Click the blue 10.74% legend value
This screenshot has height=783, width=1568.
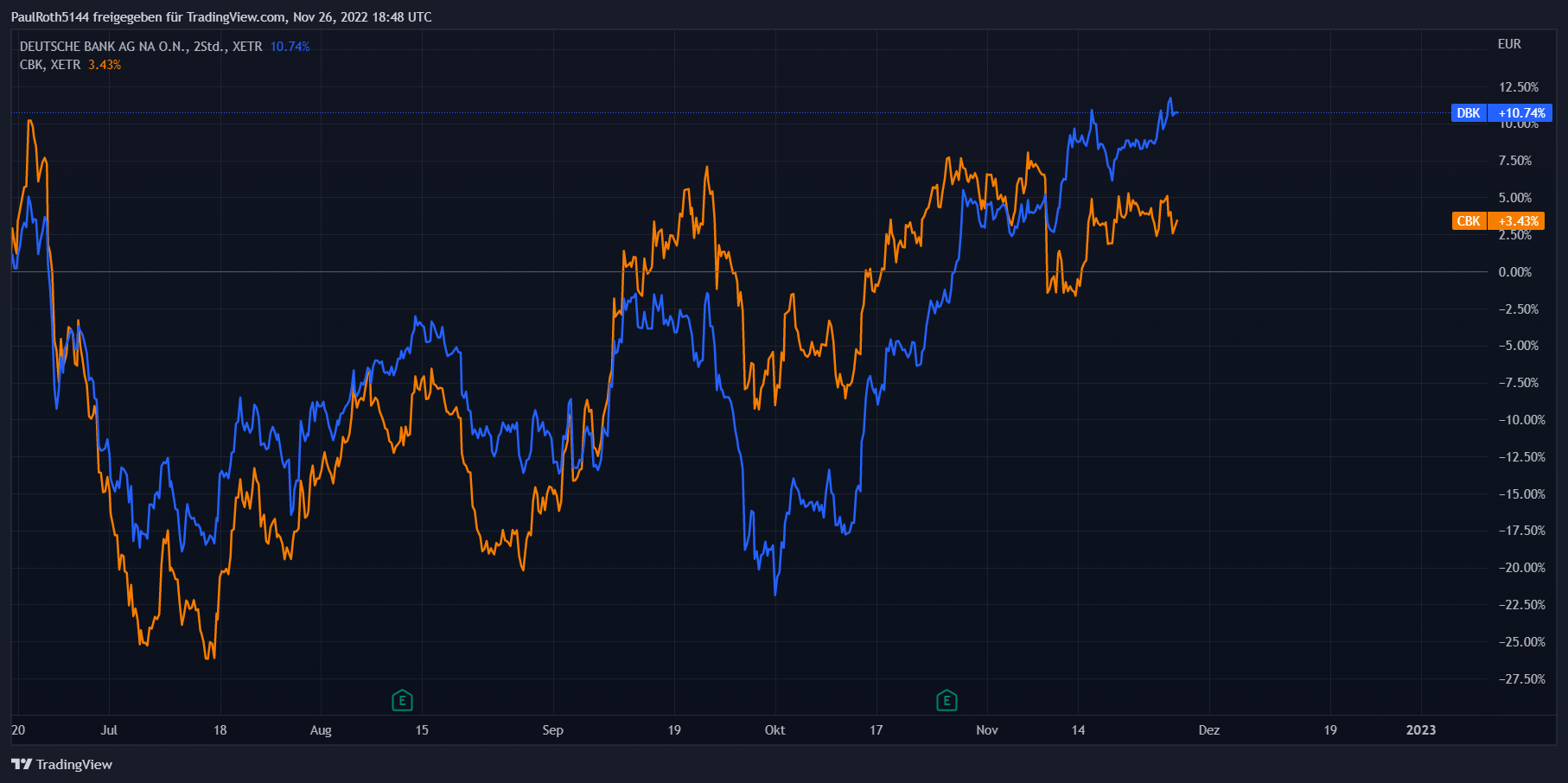290,47
